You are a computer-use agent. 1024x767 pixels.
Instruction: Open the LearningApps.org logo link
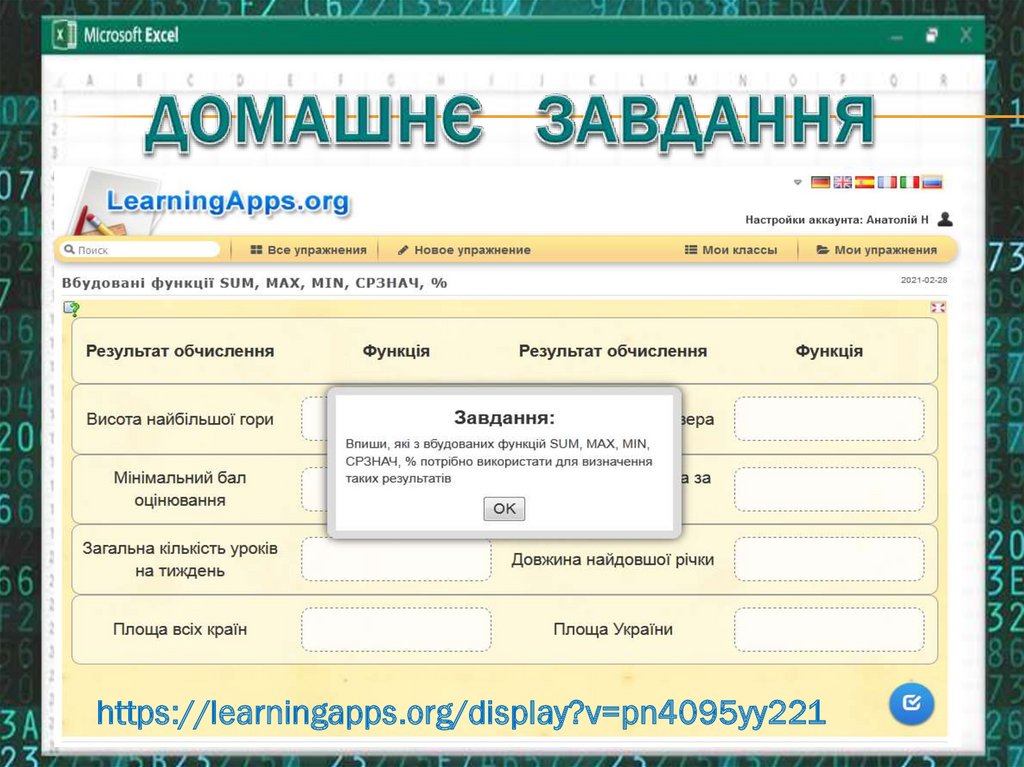tap(227, 201)
